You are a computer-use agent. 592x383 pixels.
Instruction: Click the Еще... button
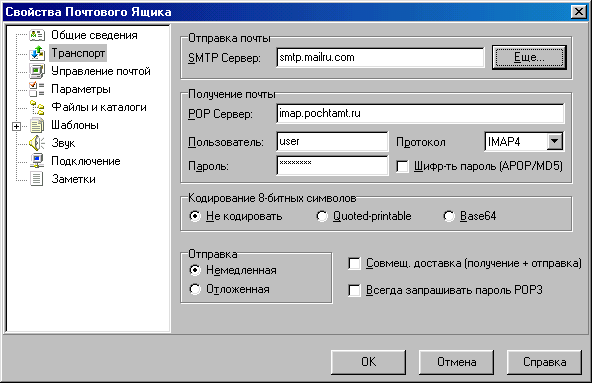[529, 57]
